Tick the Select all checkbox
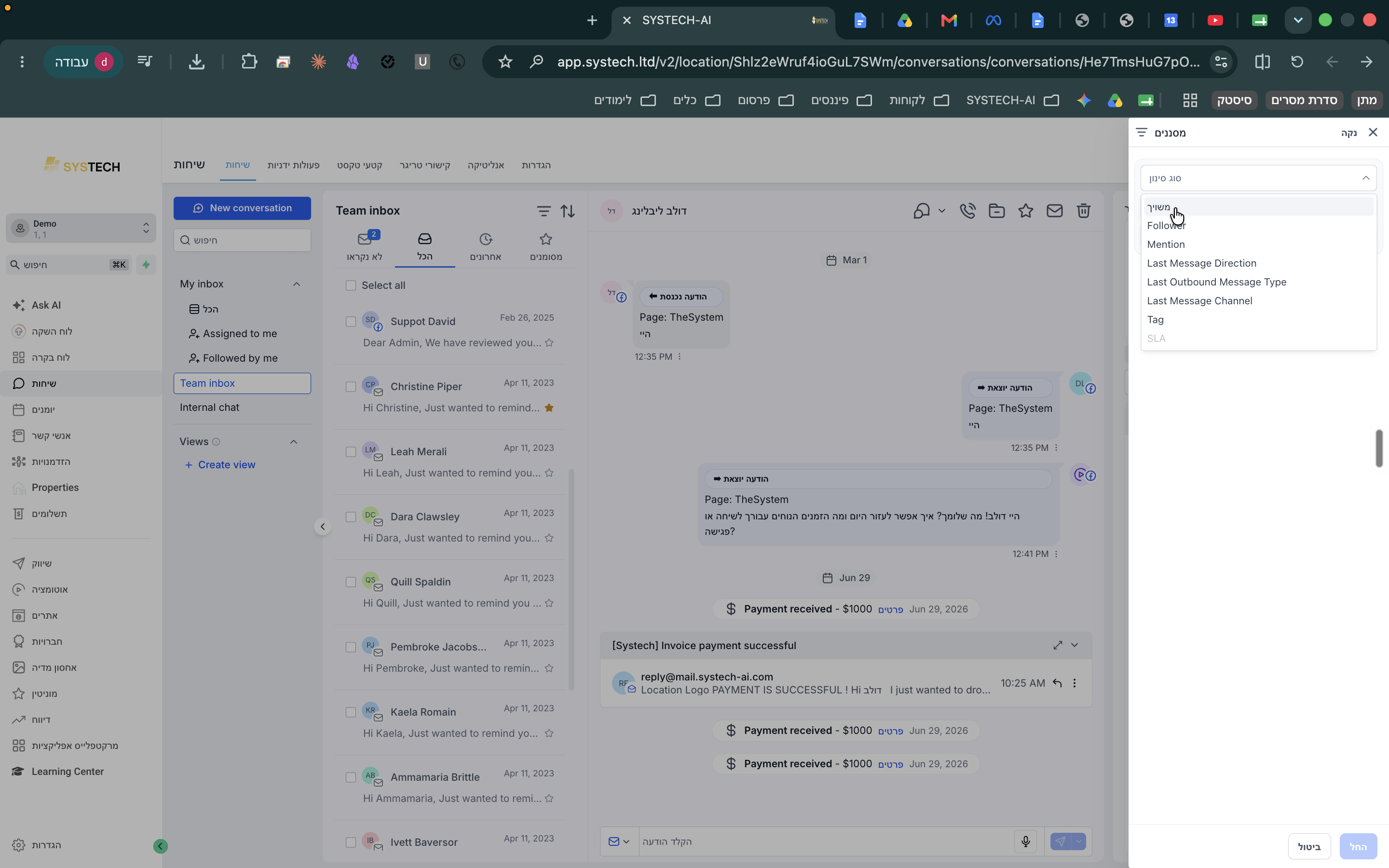Viewport: 1389px width, 868px height. tap(351, 285)
